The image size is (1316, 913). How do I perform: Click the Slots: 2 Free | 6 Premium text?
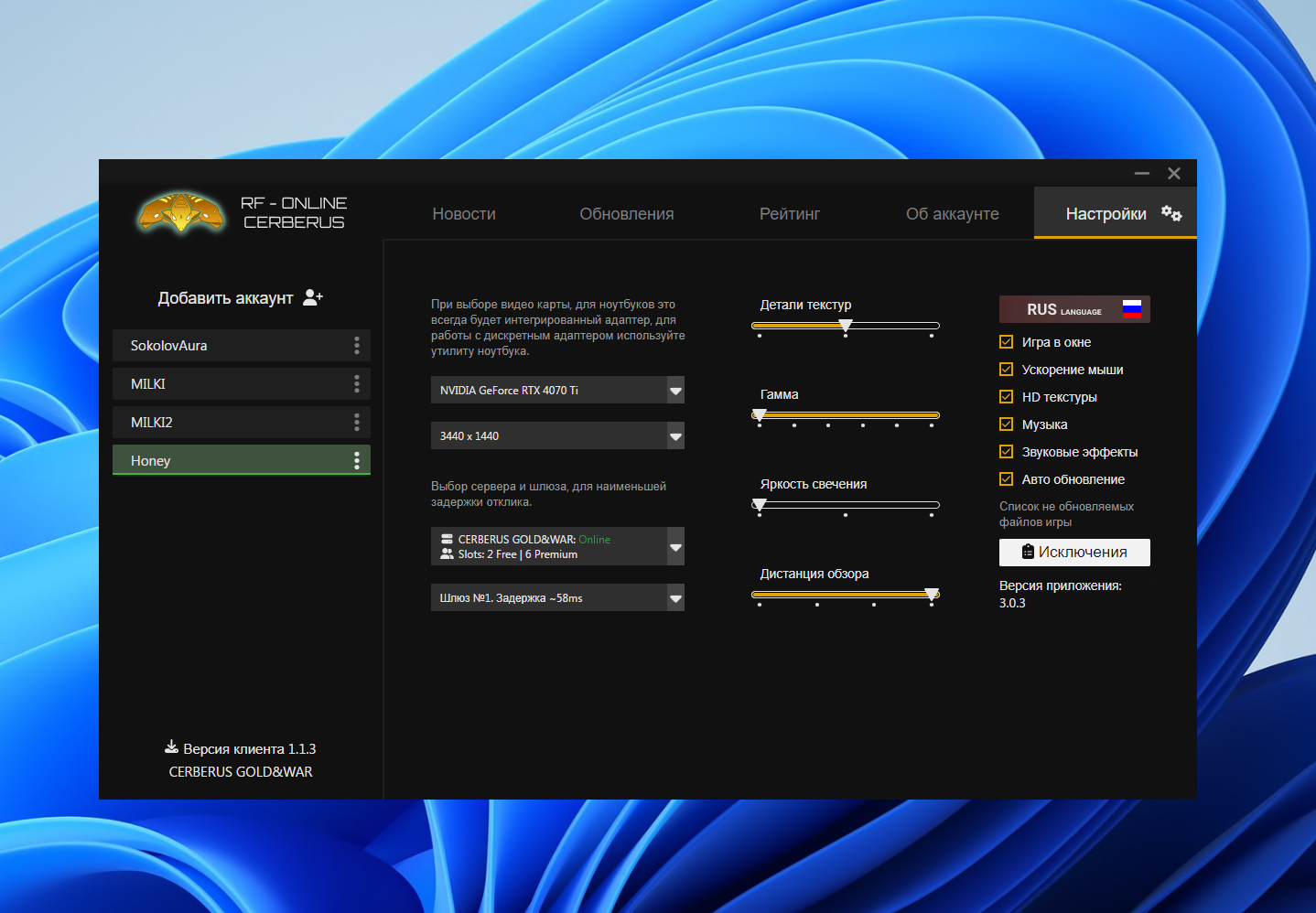518,553
